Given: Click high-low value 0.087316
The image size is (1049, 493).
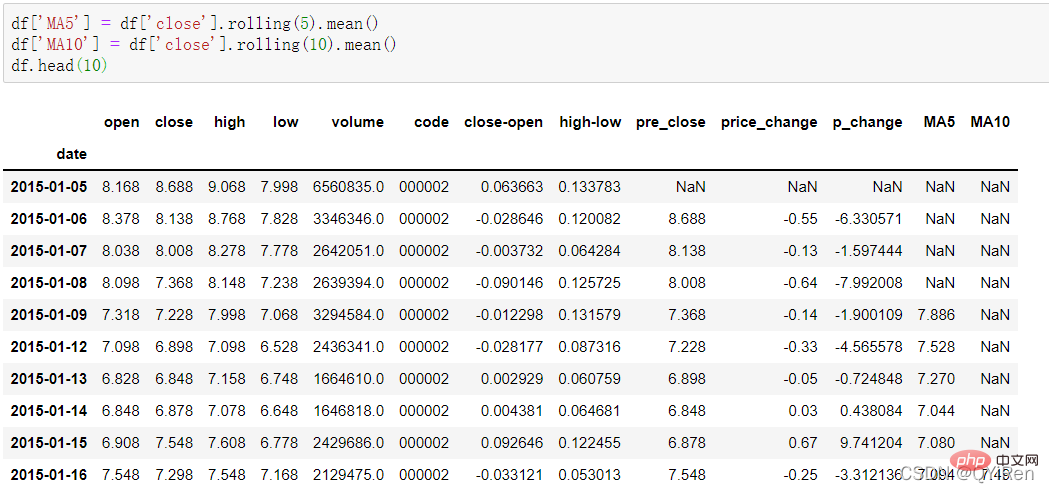Looking at the screenshot, I should (590, 347).
